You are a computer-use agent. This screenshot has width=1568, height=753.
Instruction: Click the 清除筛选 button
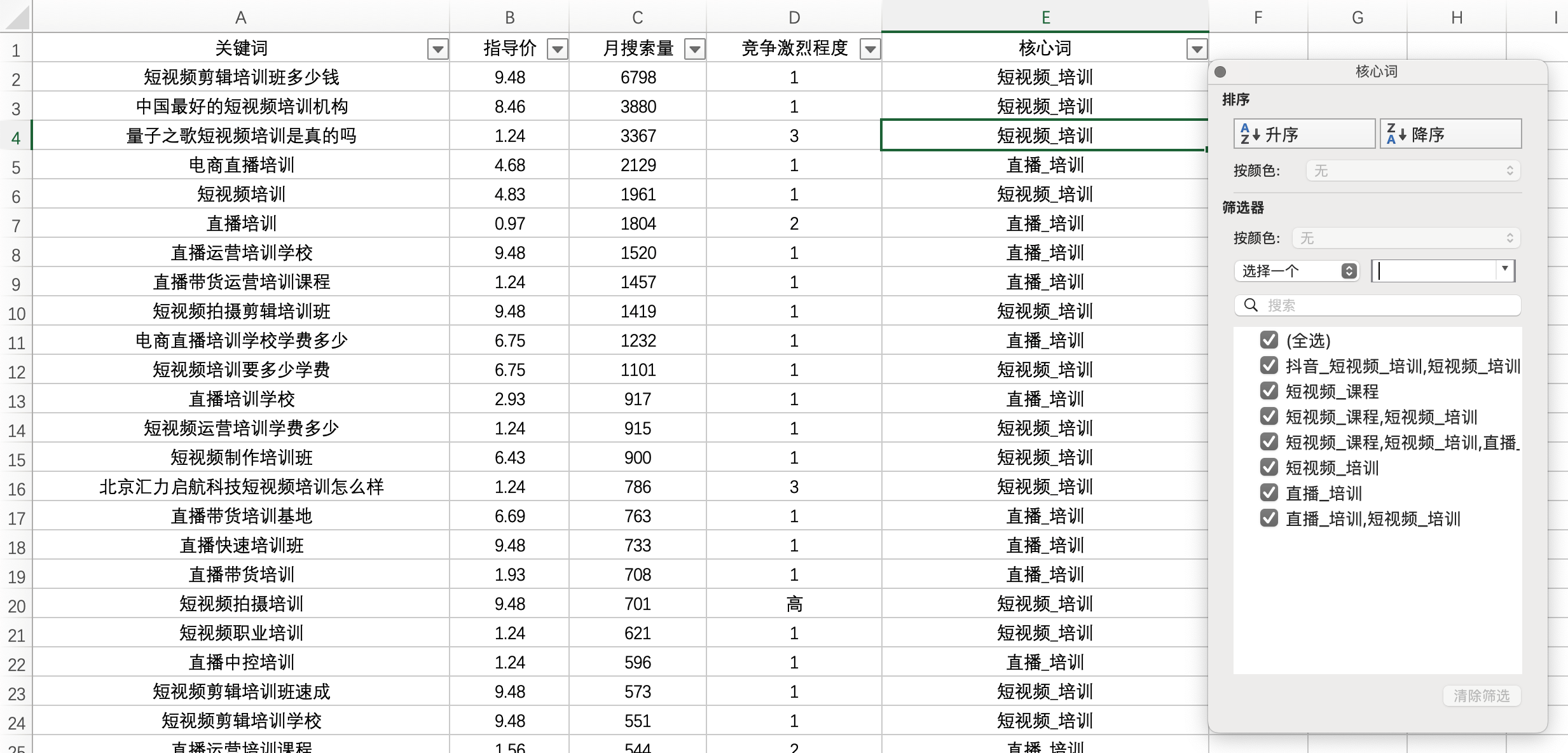(1481, 695)
